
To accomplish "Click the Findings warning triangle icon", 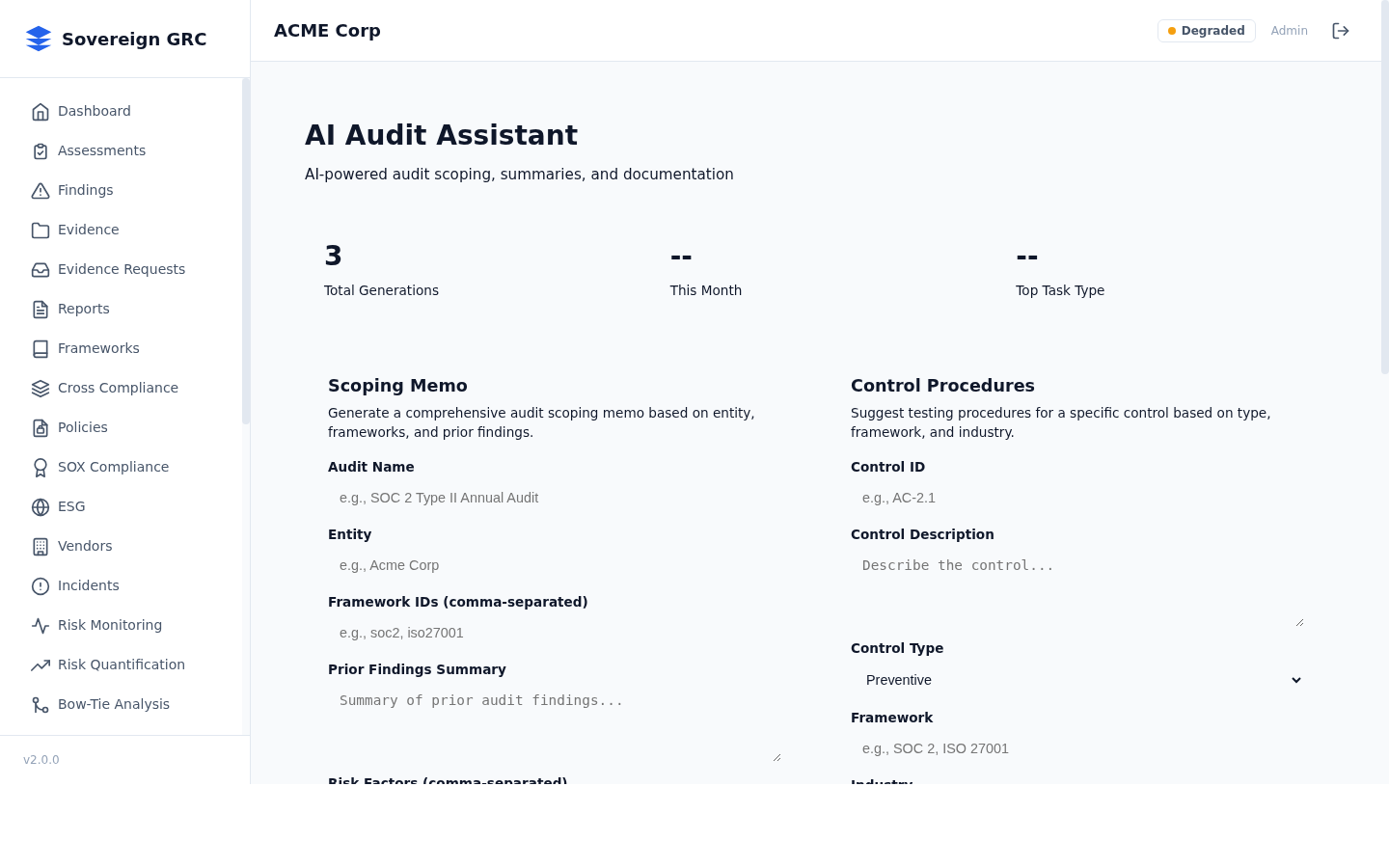I will point(41,190).
